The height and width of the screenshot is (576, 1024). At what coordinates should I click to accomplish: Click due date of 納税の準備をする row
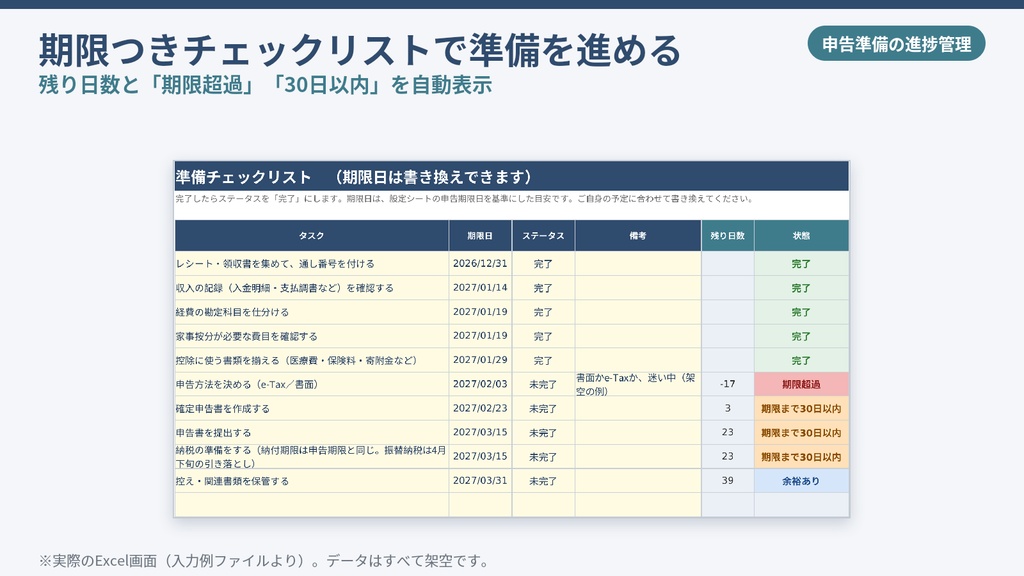480,456
